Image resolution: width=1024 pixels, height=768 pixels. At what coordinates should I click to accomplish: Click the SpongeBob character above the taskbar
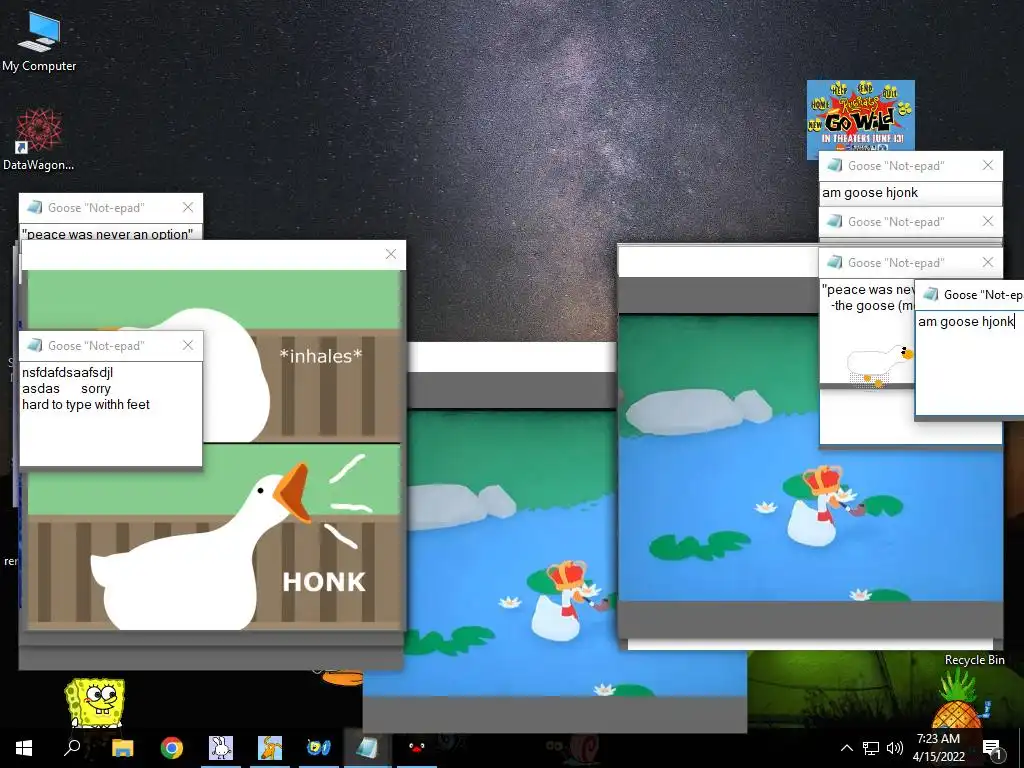(x=95, y=703)
